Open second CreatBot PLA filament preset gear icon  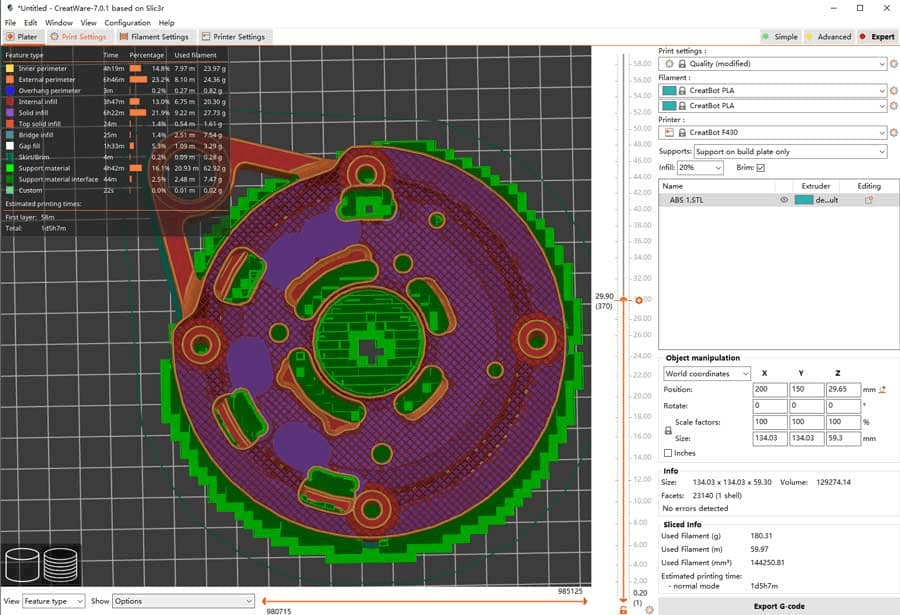pos(894,106)
